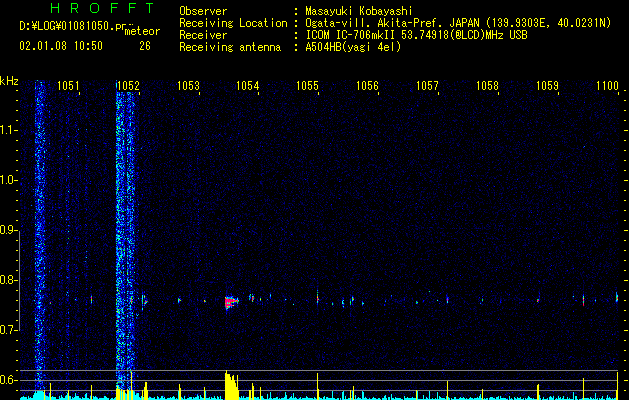Click the kHz axis unit label
This screenshot has width=629, height=400.
tap(9, 81)
